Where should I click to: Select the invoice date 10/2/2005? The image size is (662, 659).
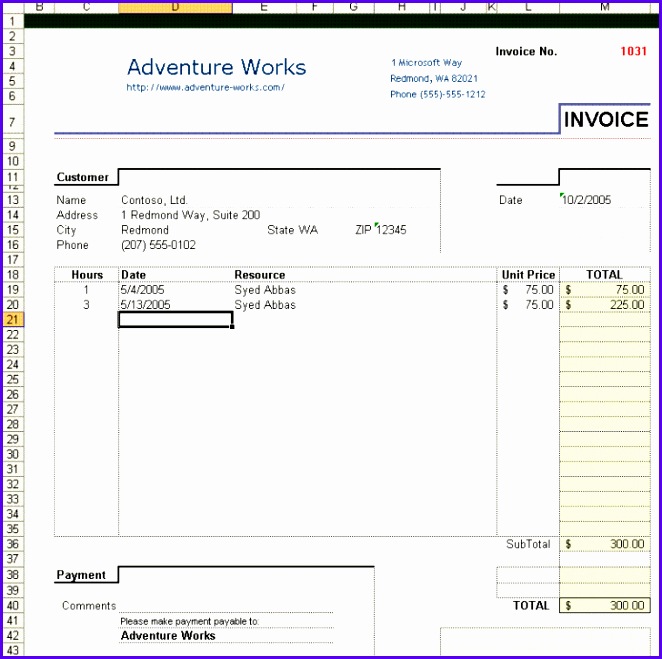[x=586, y=200]
